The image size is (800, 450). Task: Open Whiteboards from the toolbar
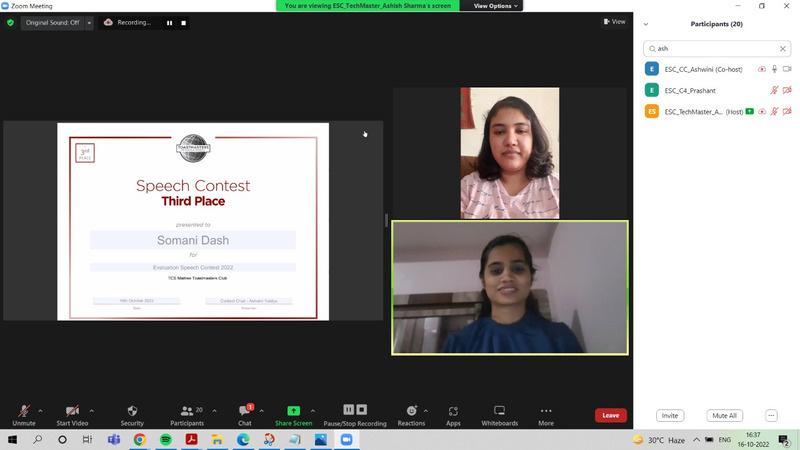point(499,415)
